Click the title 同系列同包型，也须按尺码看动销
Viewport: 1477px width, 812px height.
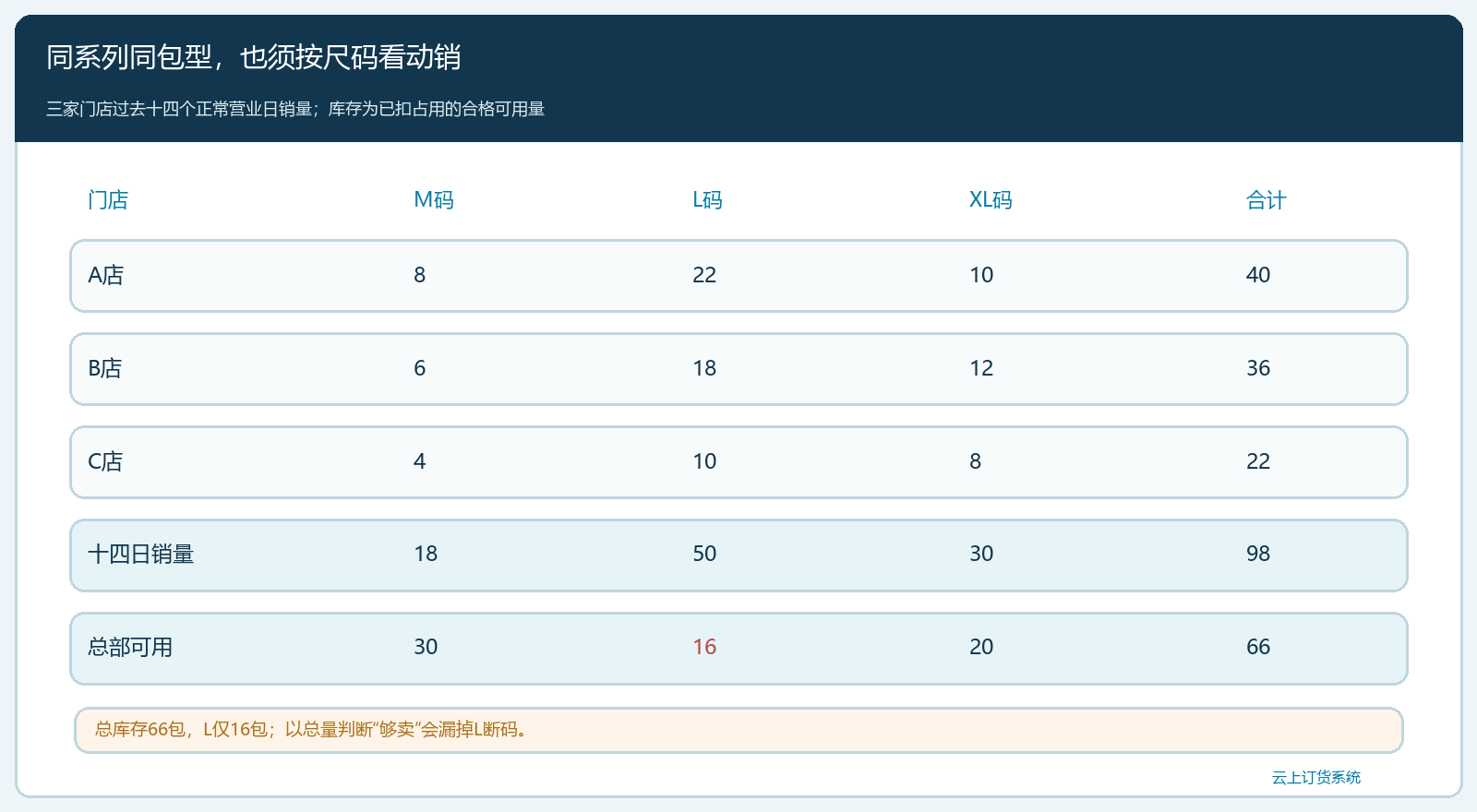click(x=254, y=57)
